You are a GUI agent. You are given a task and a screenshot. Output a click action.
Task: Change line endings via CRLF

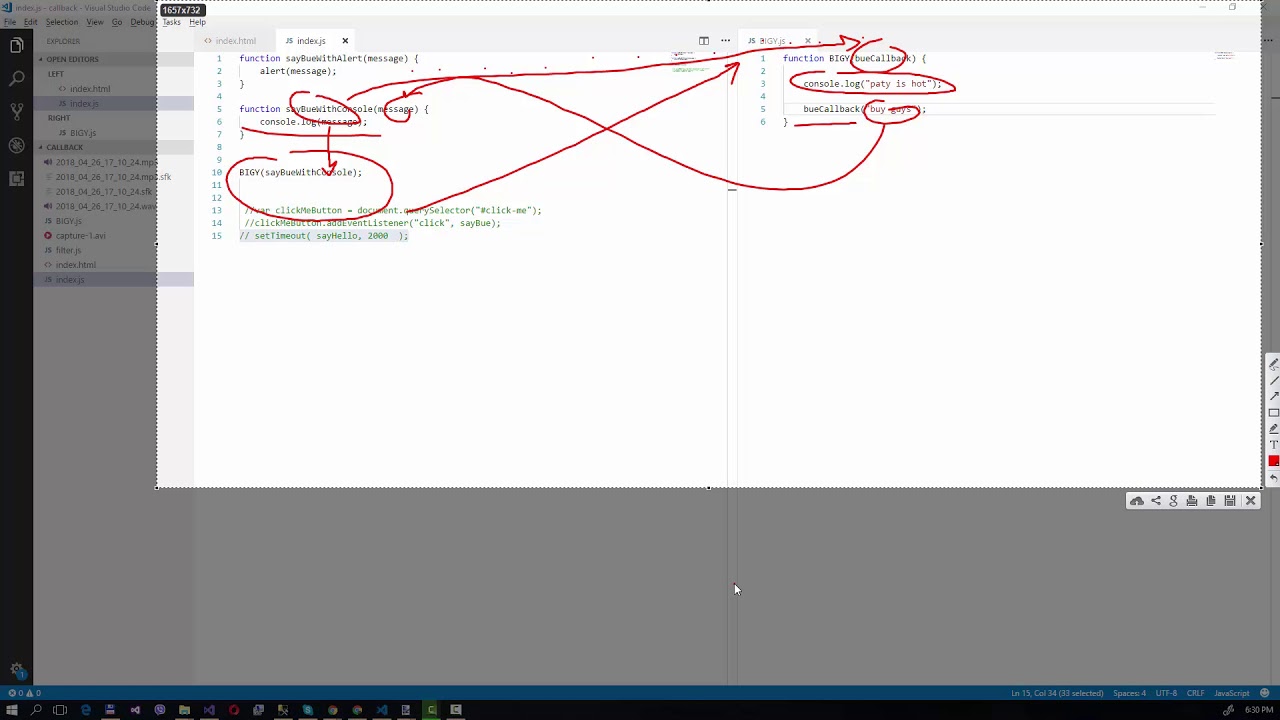[x=1195, y=693]
